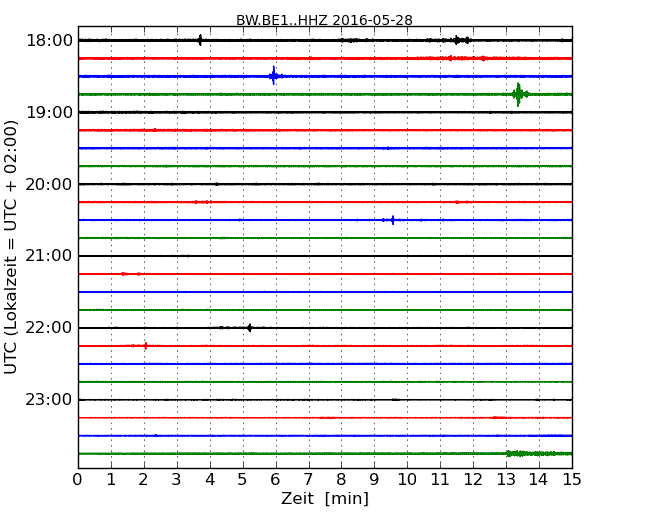
Task: Click the 'UTC (Lokalzeit = UTC + 02:00)' axis label
Action: tap(11, 247)
